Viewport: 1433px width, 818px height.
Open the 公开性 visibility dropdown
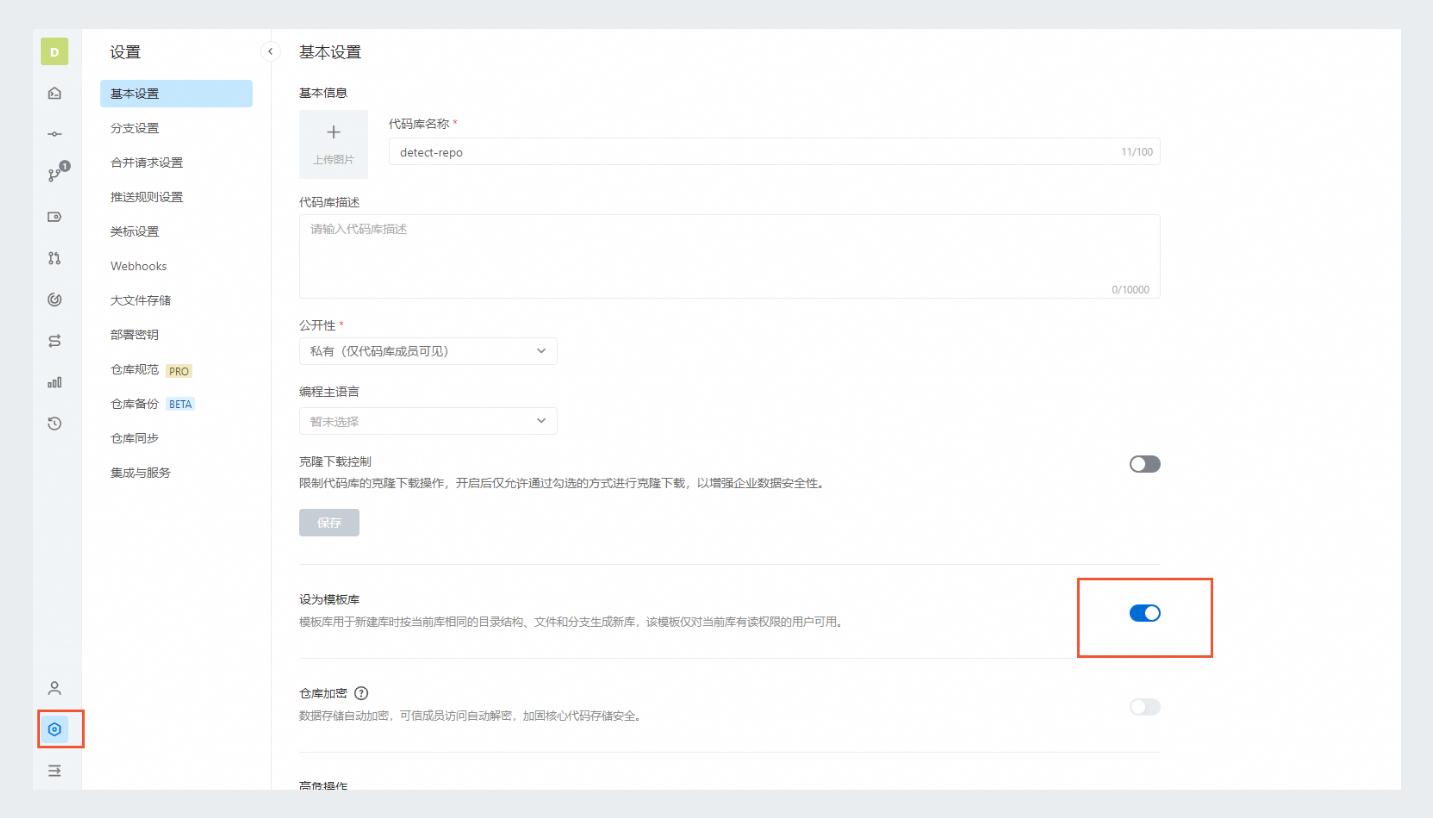click(x=428, y=351)
